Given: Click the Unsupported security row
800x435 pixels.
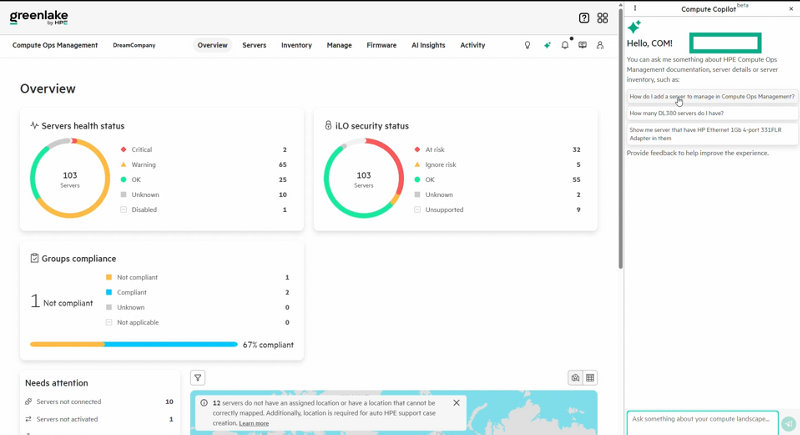Looking at the screenshot, I should (497, 210).
